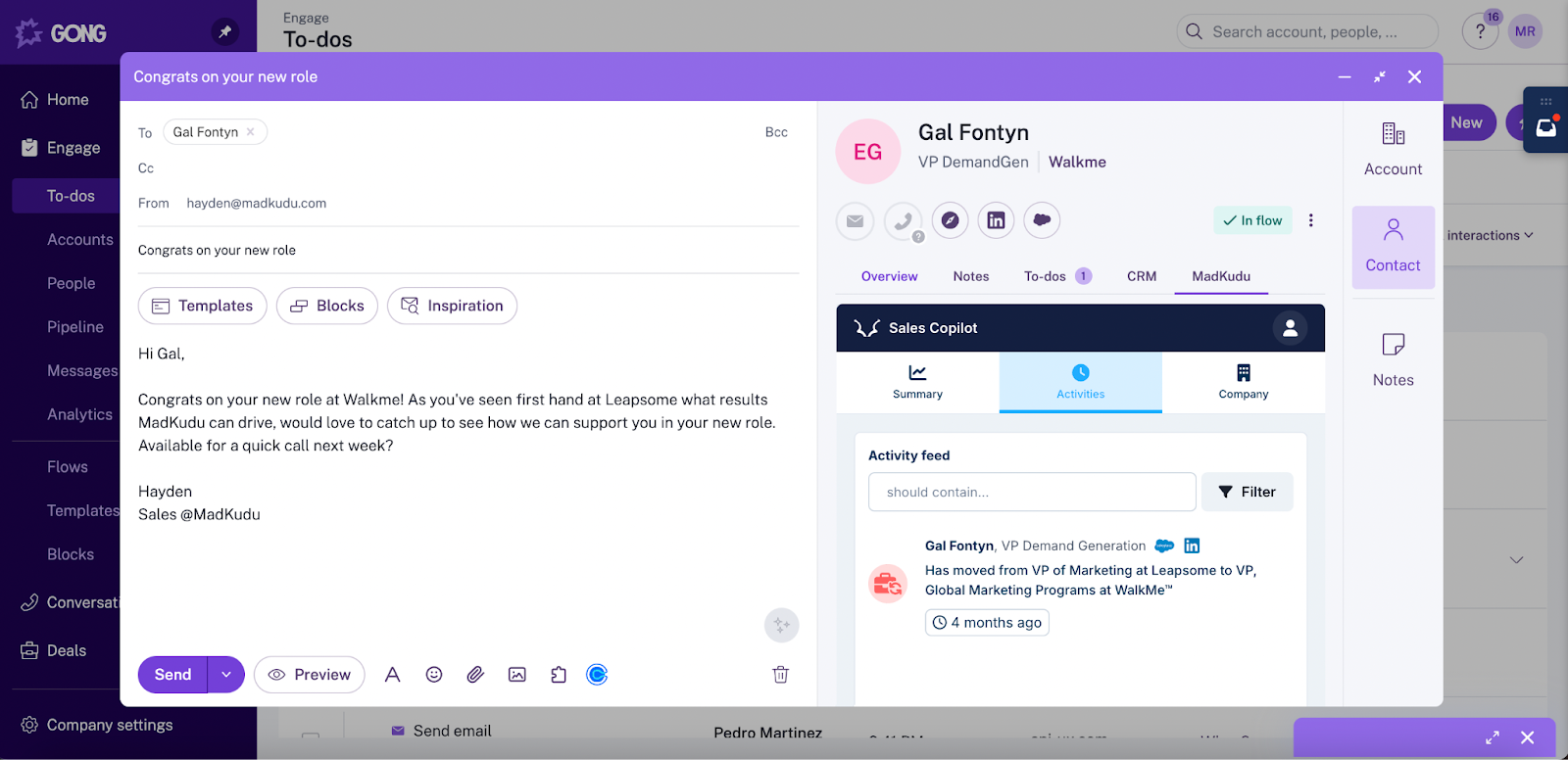
Task: Open the Company tab in Sales Copilot
Action: pos(1244,382)
